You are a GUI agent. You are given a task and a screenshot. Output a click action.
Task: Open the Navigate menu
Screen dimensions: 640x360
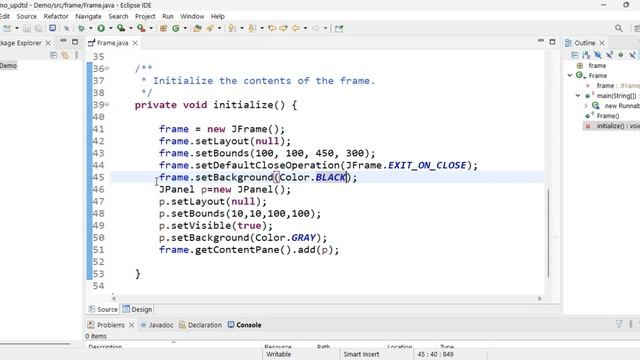pyautogui.click(x=88, y=16)
